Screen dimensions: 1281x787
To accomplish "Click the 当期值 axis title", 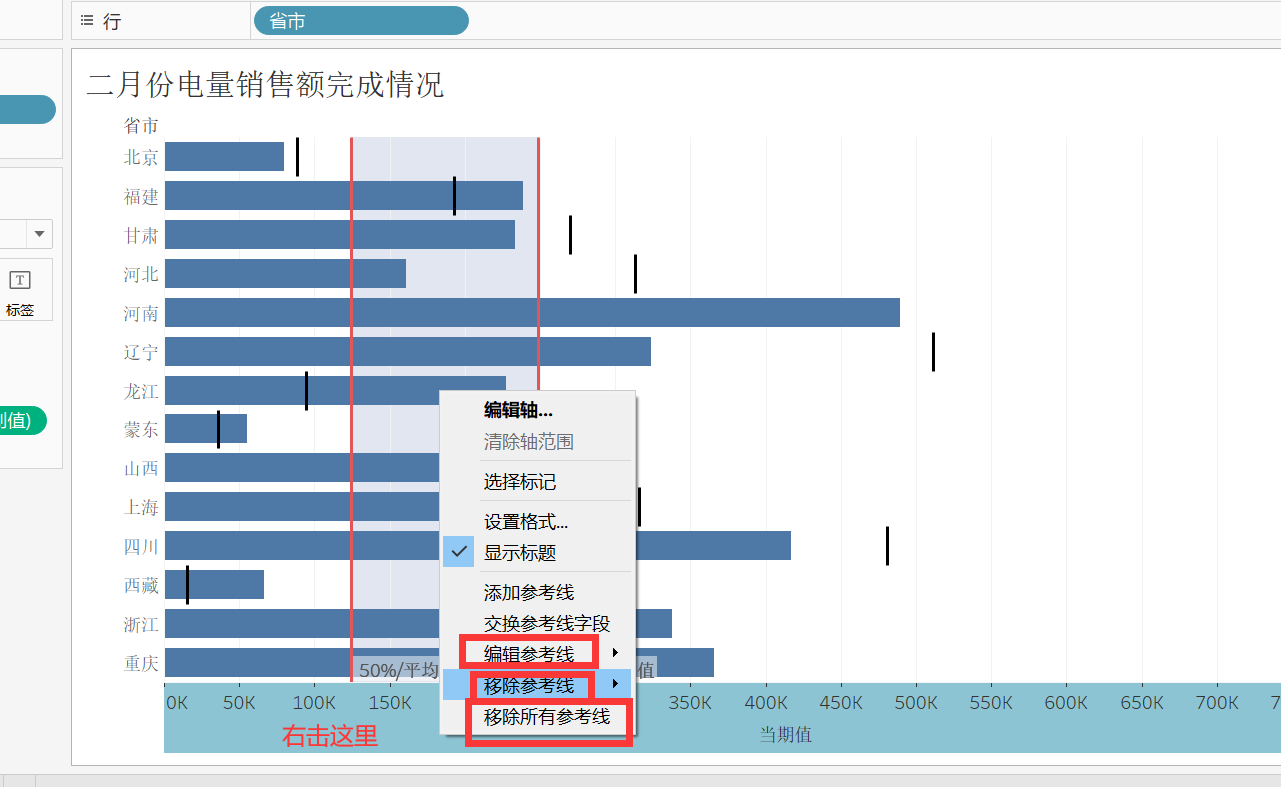I will point(785,735).
